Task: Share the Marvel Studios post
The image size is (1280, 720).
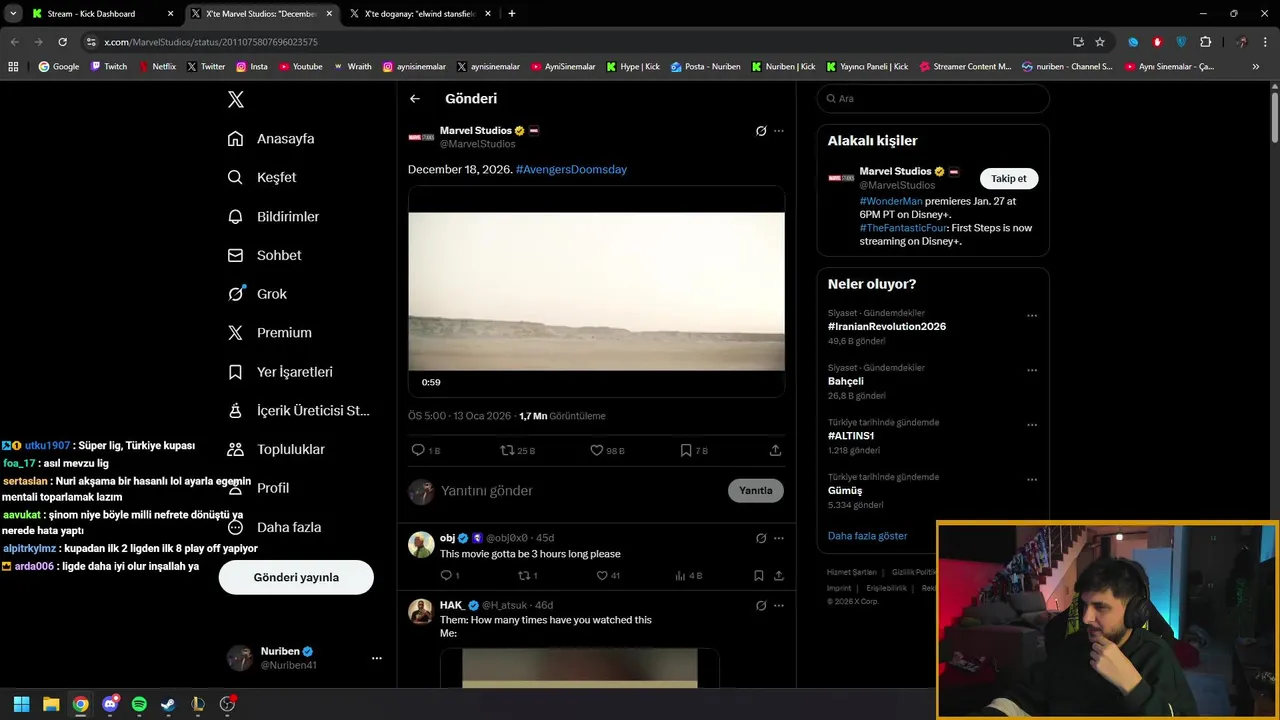Action: click(775, 450)
